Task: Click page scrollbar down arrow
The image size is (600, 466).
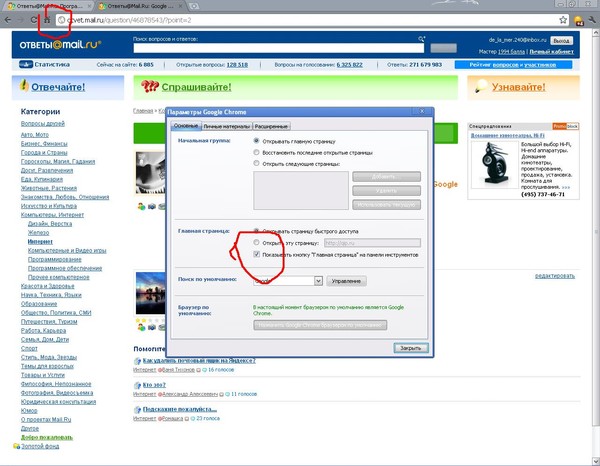Action: point(596,461)
